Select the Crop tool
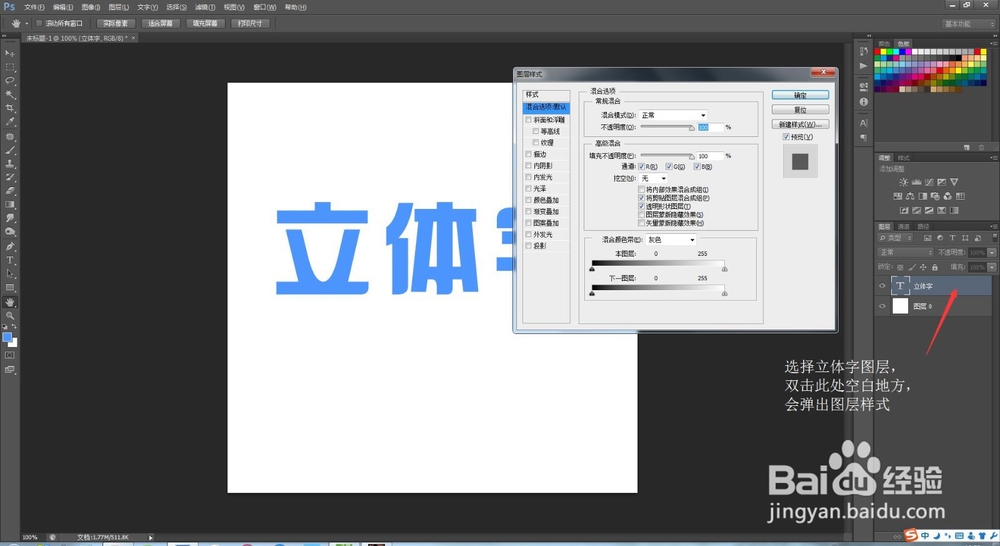 tap(10, 108)
